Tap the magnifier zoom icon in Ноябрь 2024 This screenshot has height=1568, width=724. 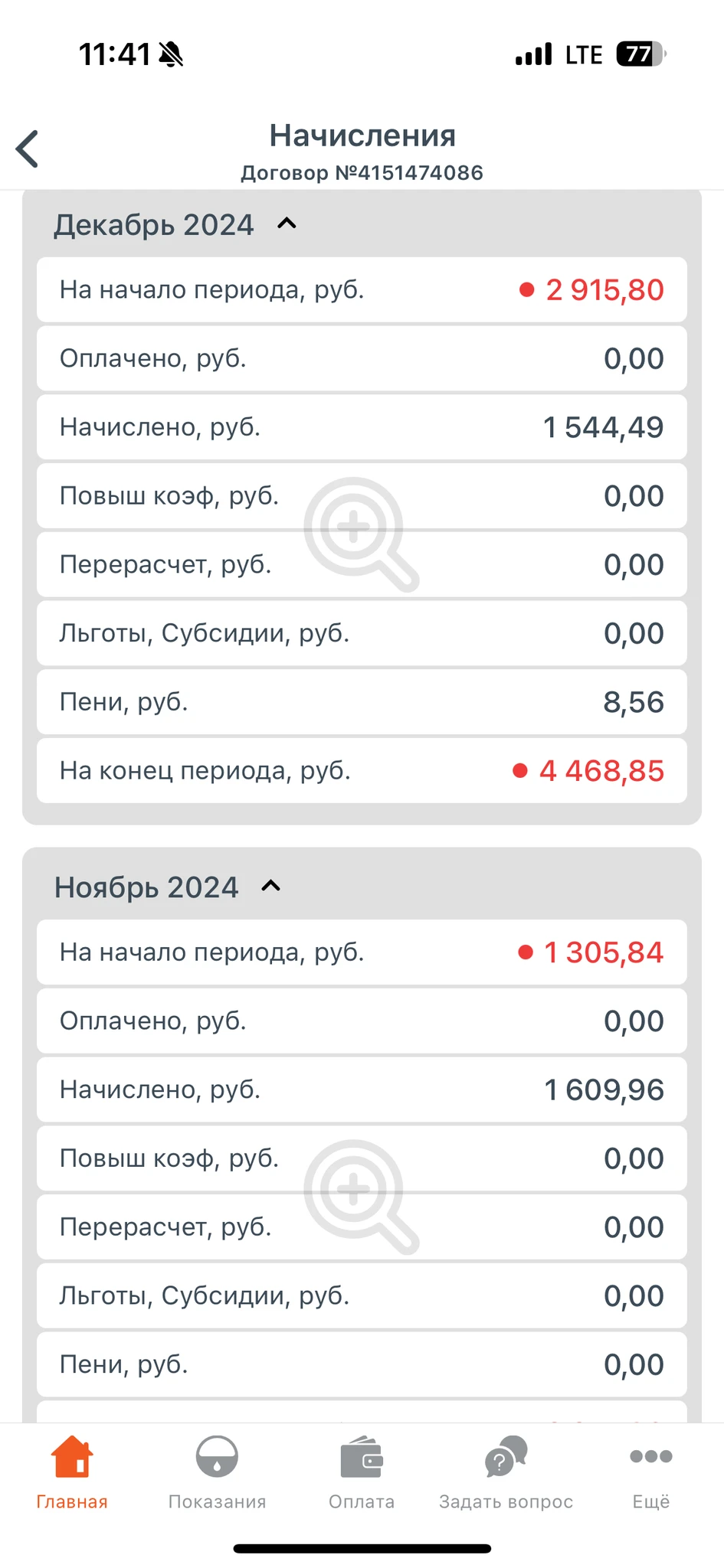360,1196
